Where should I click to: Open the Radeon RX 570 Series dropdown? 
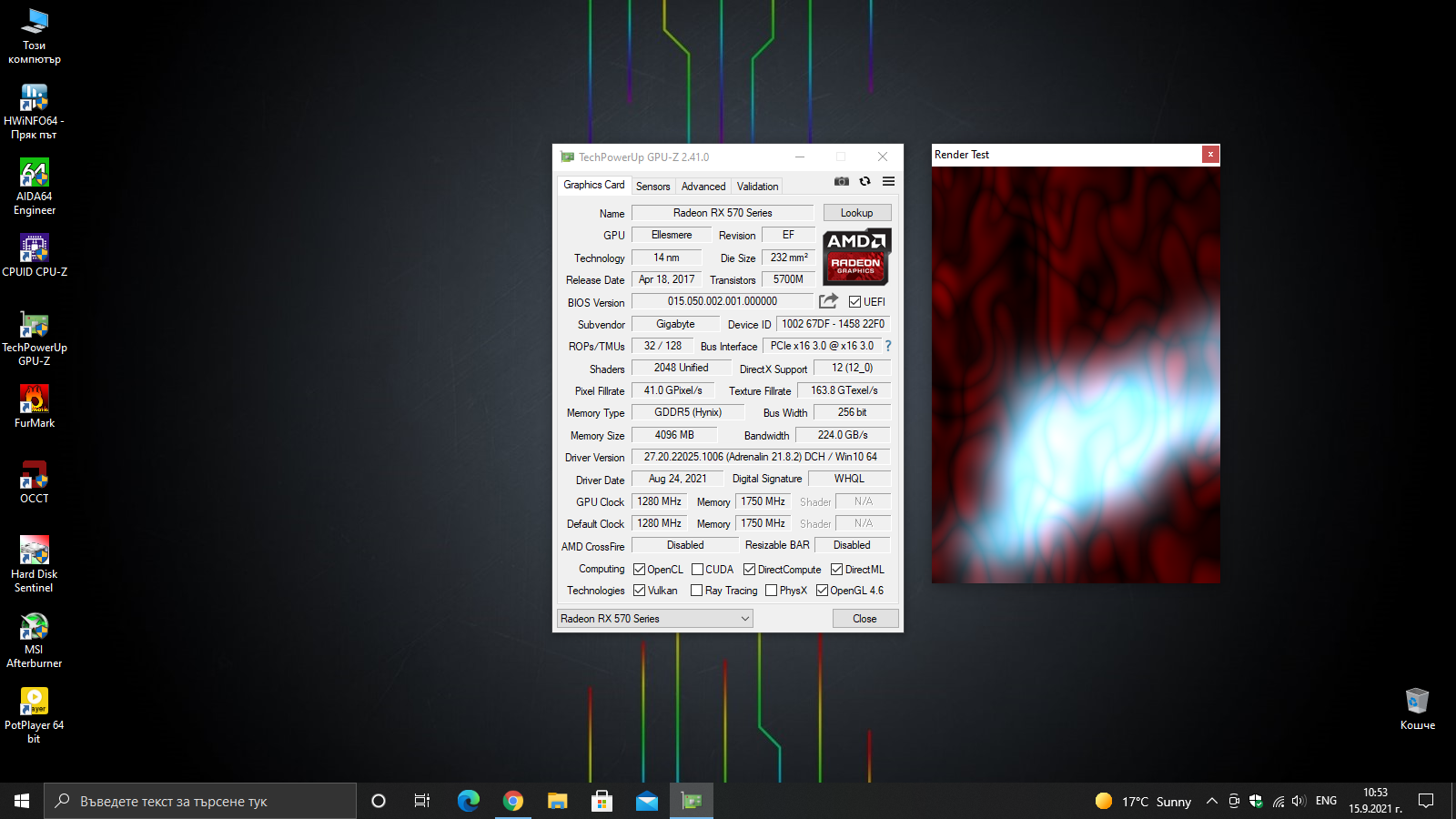tap(655, 619)
